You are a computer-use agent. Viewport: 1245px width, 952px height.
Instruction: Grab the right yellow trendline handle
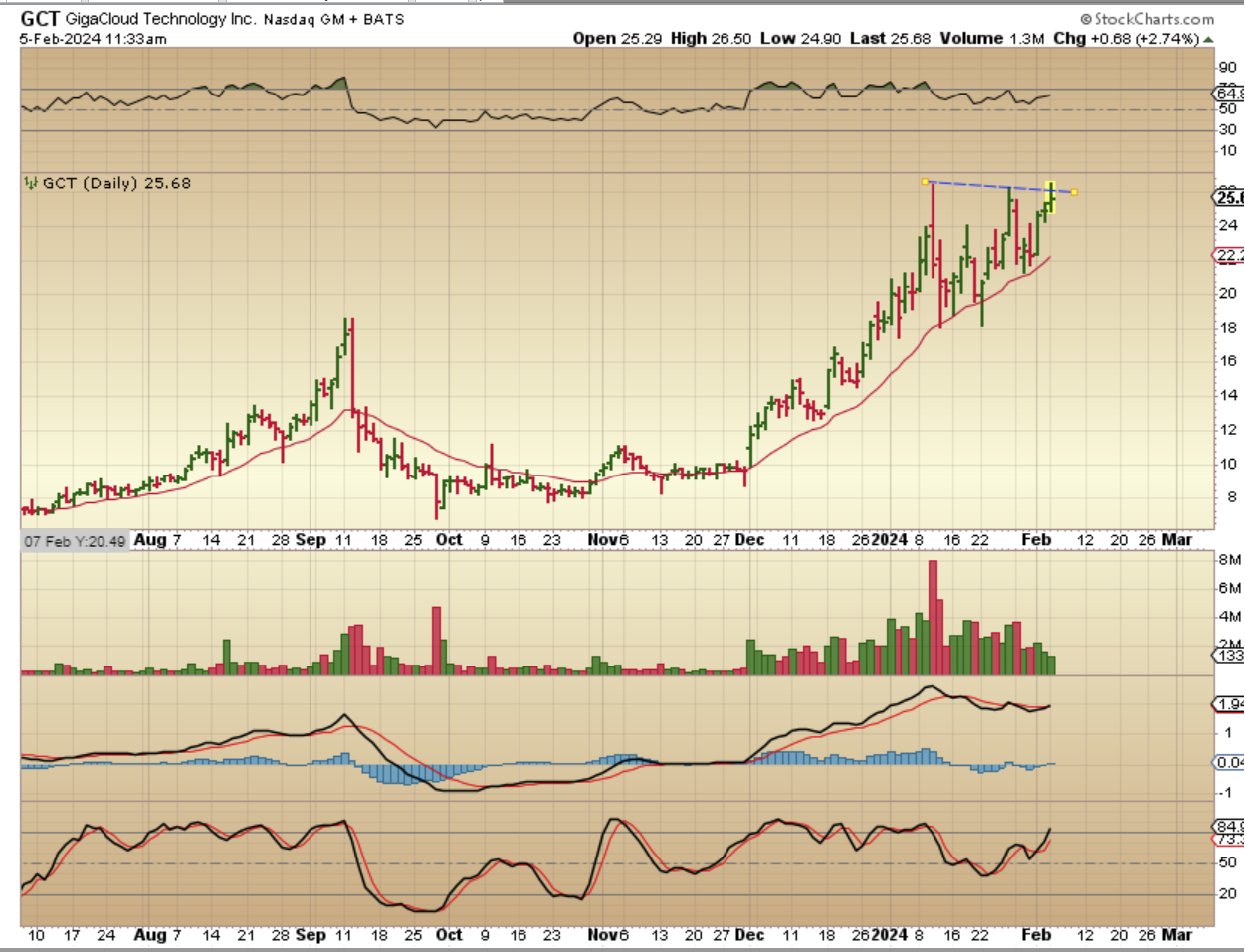[1074, 192]
